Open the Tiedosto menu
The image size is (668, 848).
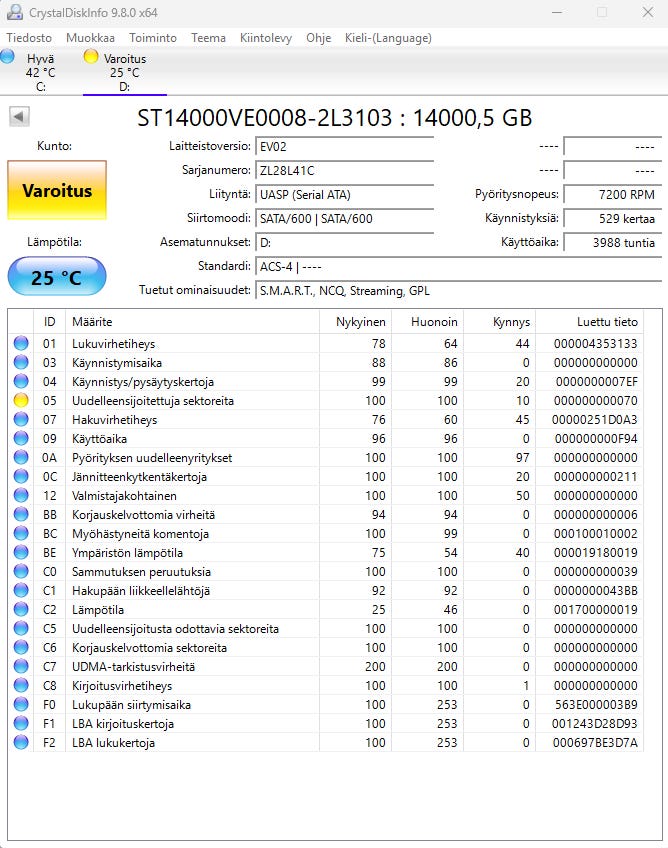coord(29,38)
